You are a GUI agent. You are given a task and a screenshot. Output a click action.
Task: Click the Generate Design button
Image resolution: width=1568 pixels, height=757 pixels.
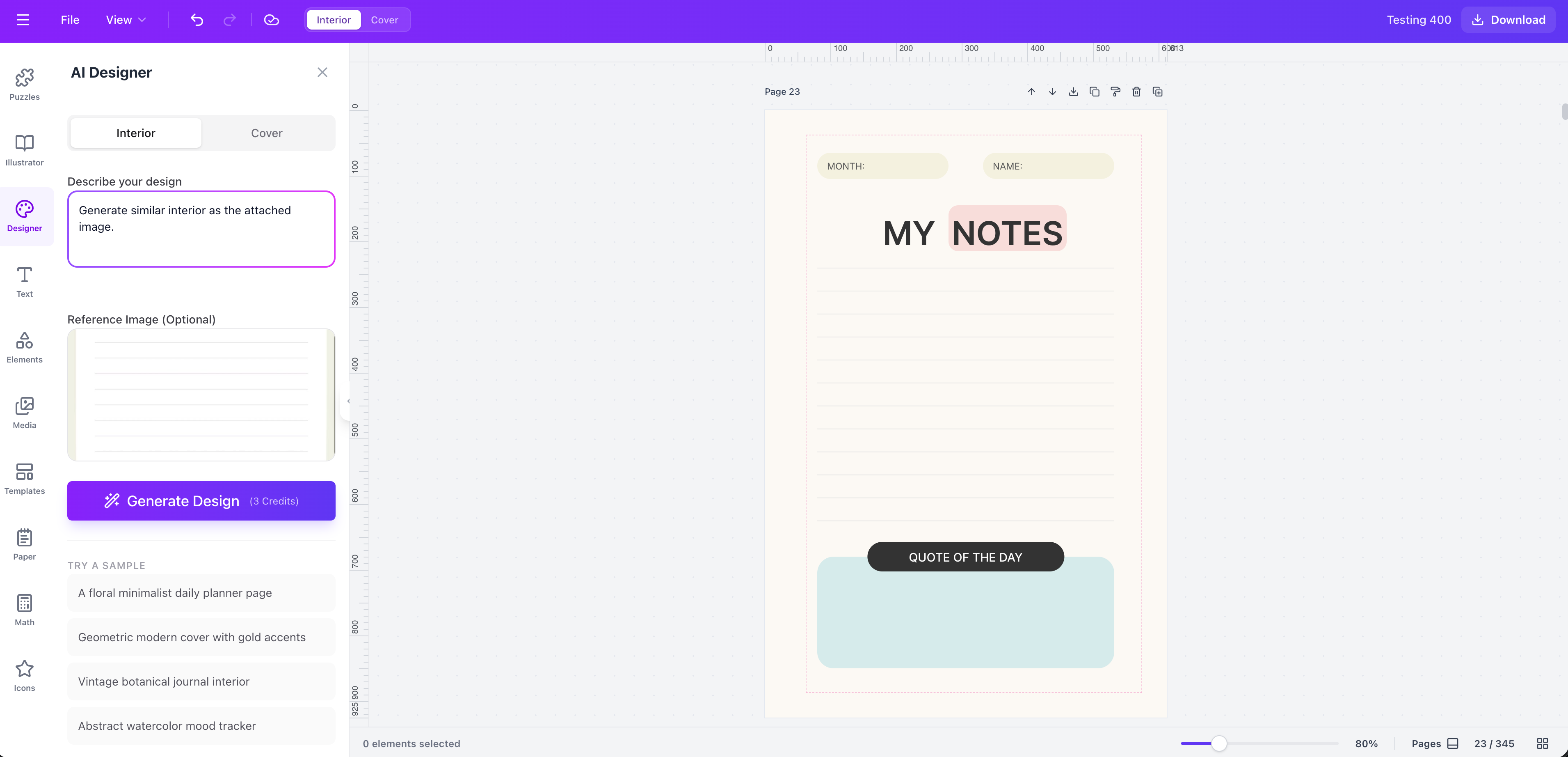(201, 500)
